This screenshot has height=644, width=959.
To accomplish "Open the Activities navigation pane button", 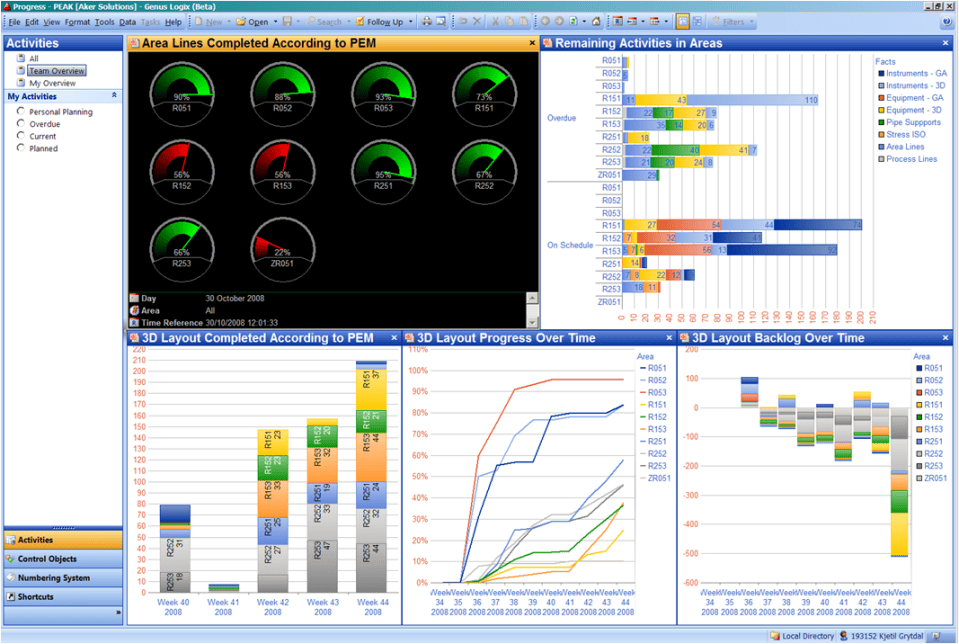I will [63, 540].
